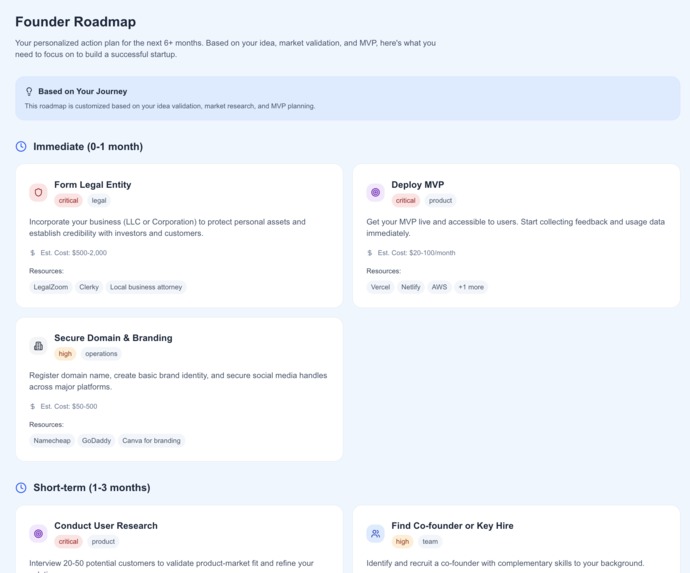Click the operations category tag
690x573 pixels.
point(101,353)
